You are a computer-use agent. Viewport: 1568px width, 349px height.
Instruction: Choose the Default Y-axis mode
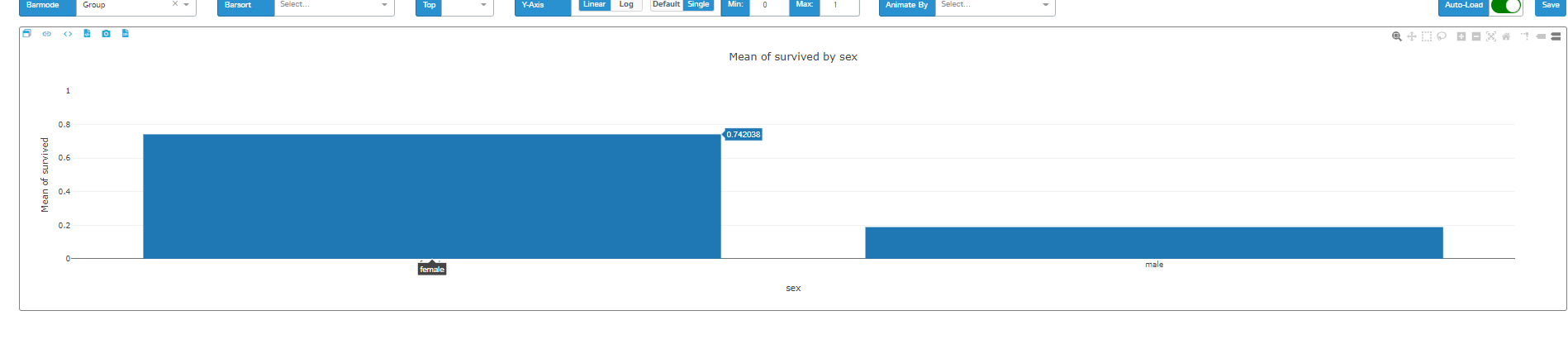666,5
